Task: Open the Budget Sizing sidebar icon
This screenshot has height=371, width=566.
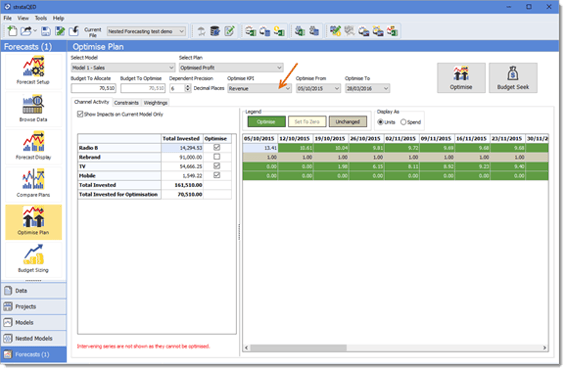Action: pos(33,259)
